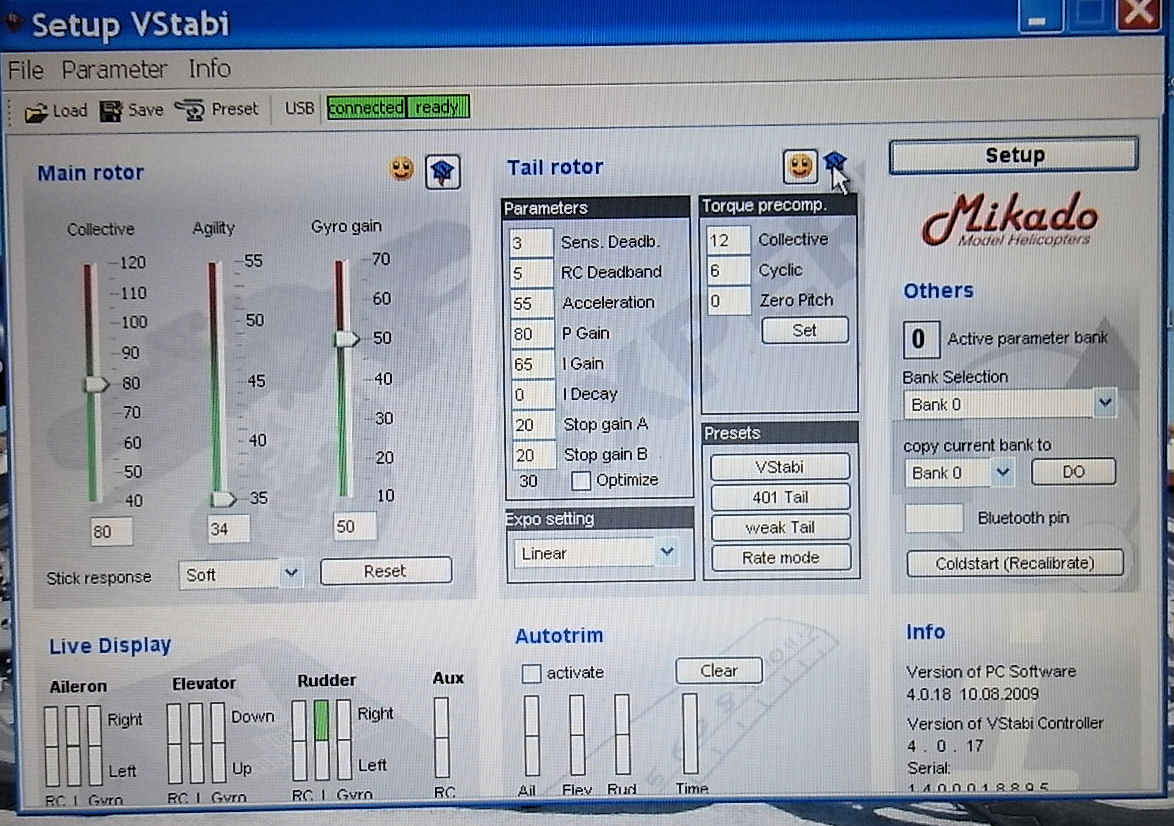Click the Live Display Aux RC bar
The height and width of the screenshot is (826, 1174).
(442, 738)
